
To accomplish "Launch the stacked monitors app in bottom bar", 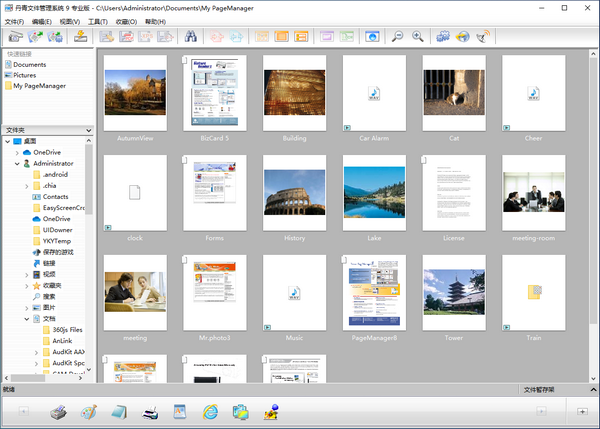I will (x=241, y=412).
